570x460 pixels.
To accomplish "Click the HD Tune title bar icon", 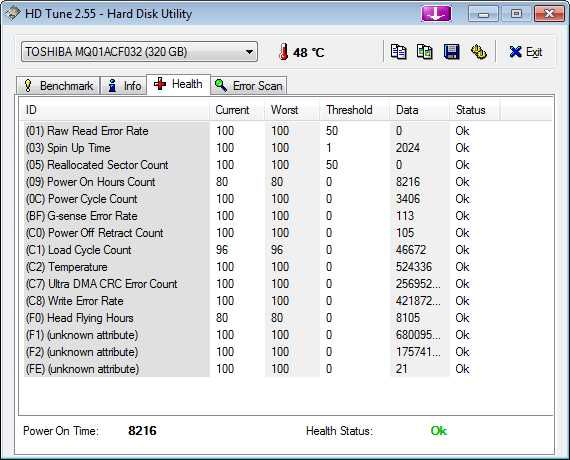I will point(13,13).
